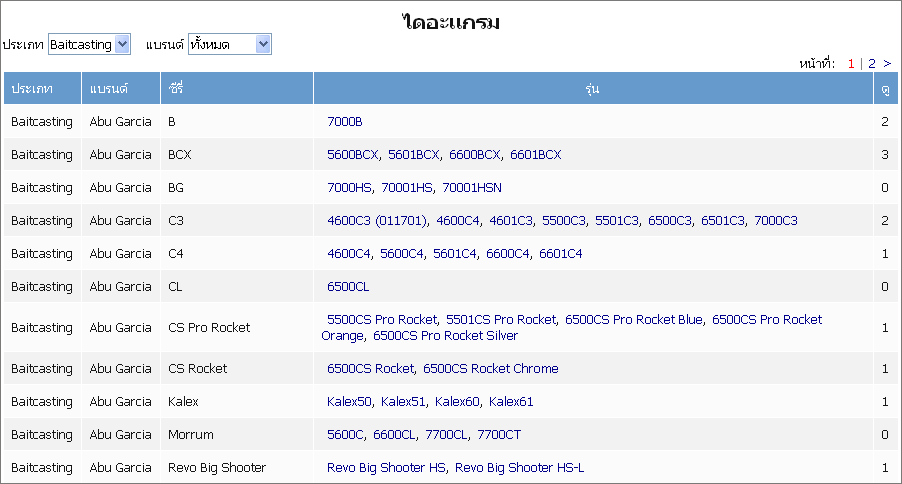902x484 pixels.
Task: Click the ดู column header
Action: (x=885, y=88)
